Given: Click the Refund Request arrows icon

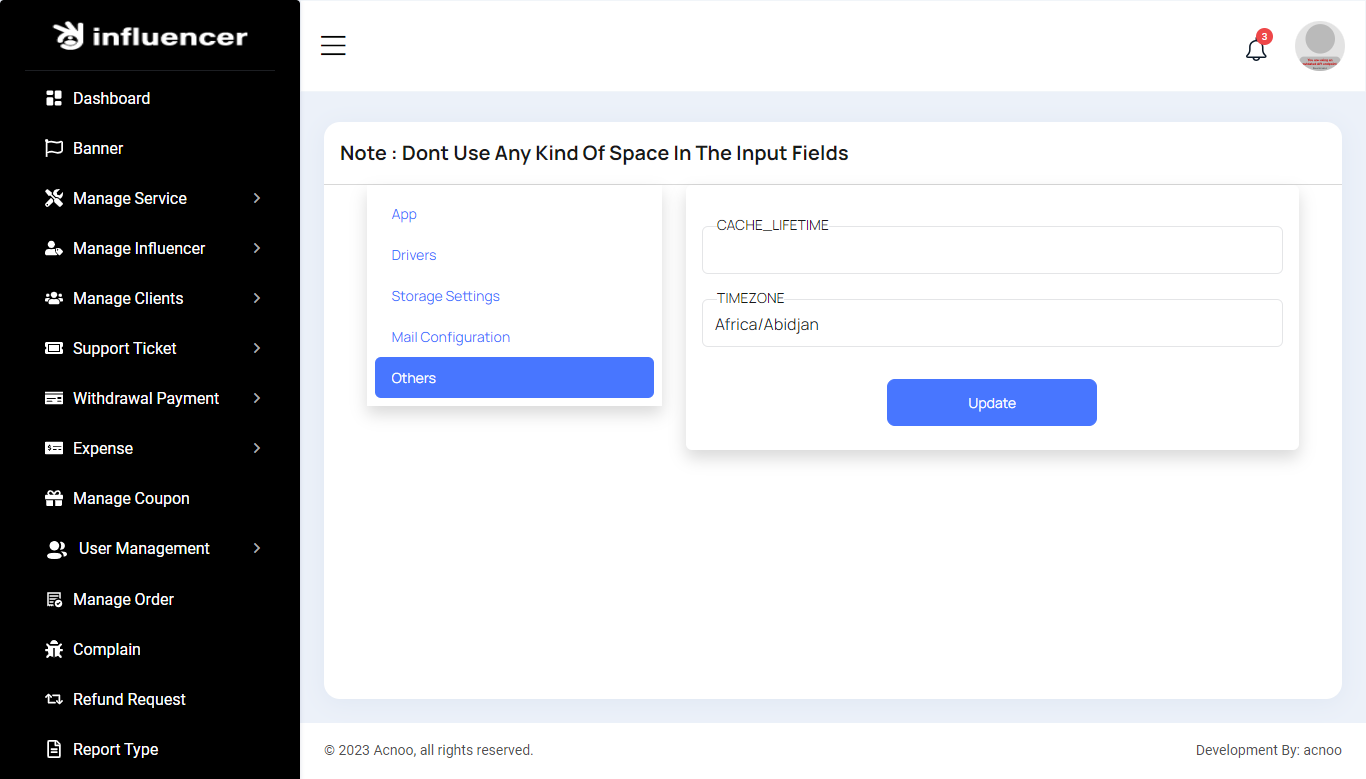Looking at the screenshot, I should pyautogui.click(x=54, y=699).
